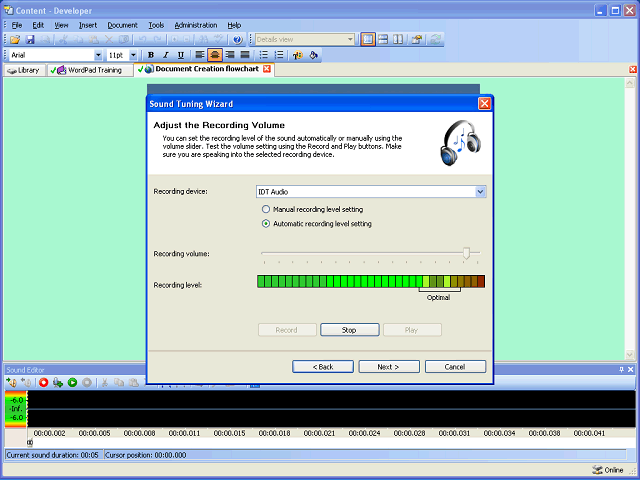The height and width of the screenshot is (480, 640).
Task: Click the 00:00.024 timeline marker
Action: point(364,433)
